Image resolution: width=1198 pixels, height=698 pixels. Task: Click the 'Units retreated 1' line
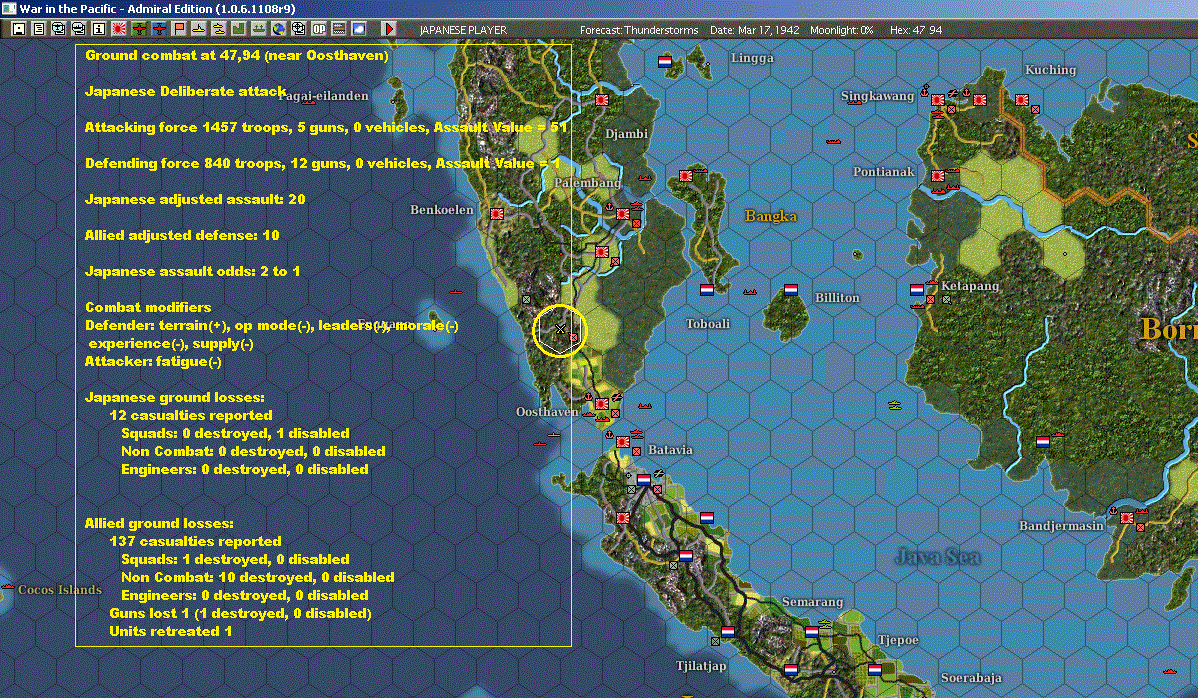click(170, 631)
